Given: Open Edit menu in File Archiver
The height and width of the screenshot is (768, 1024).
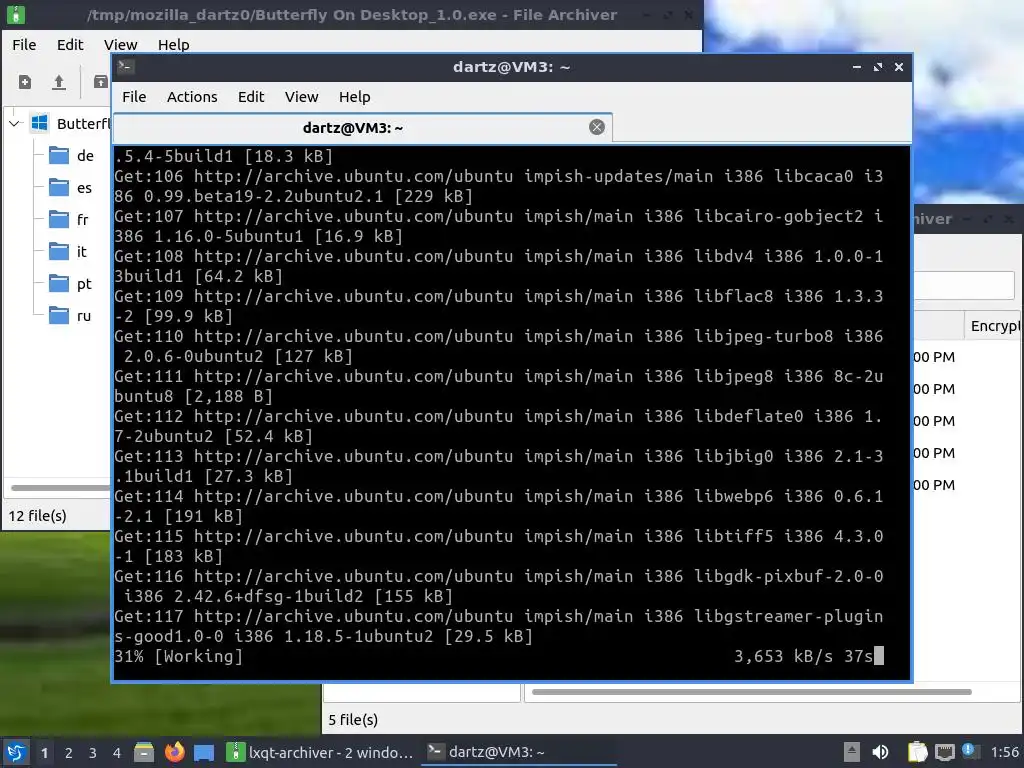Looking at the screenshot, I should click(70, 44).
